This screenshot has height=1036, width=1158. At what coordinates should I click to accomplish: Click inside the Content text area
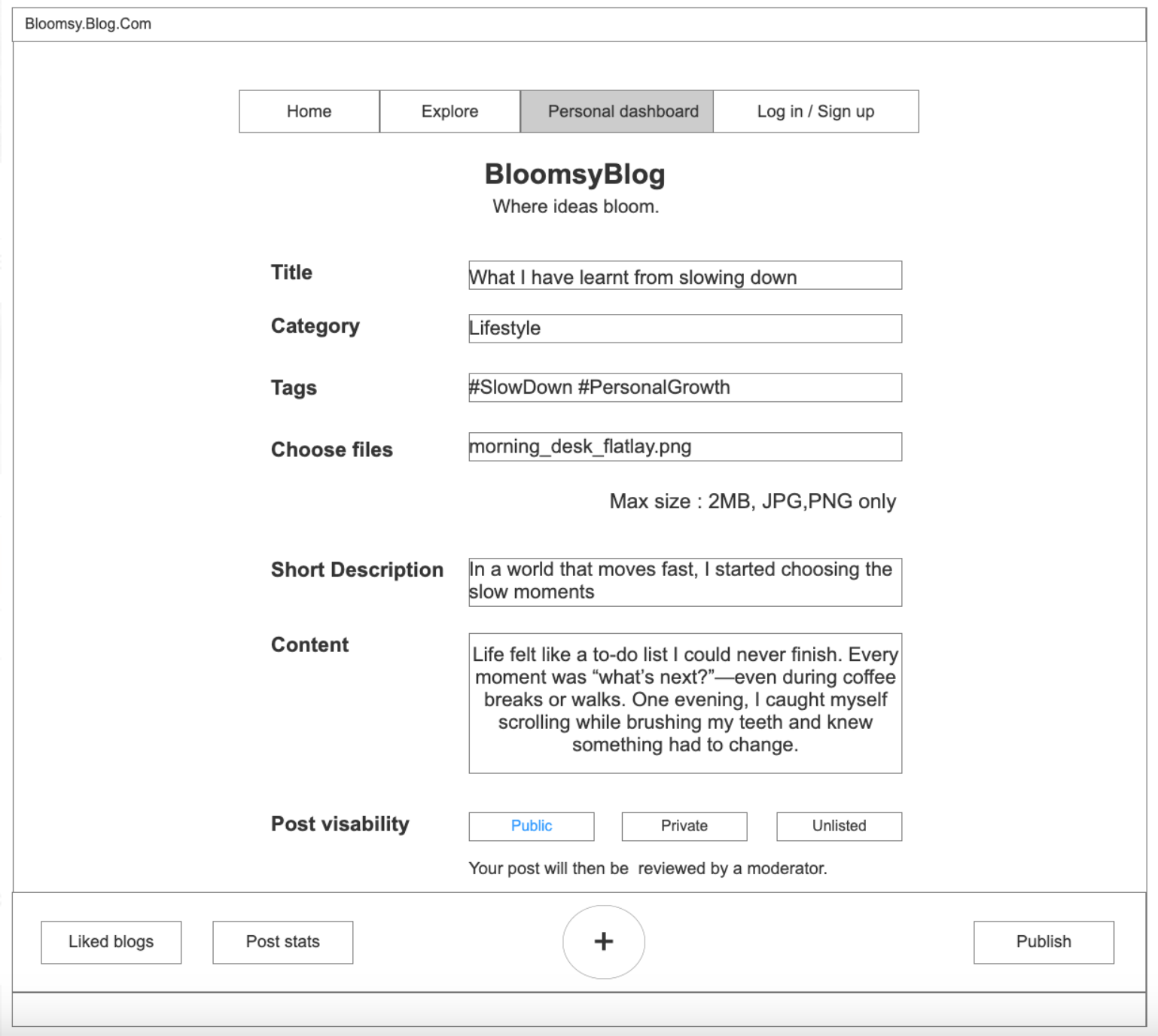(685, 703)
